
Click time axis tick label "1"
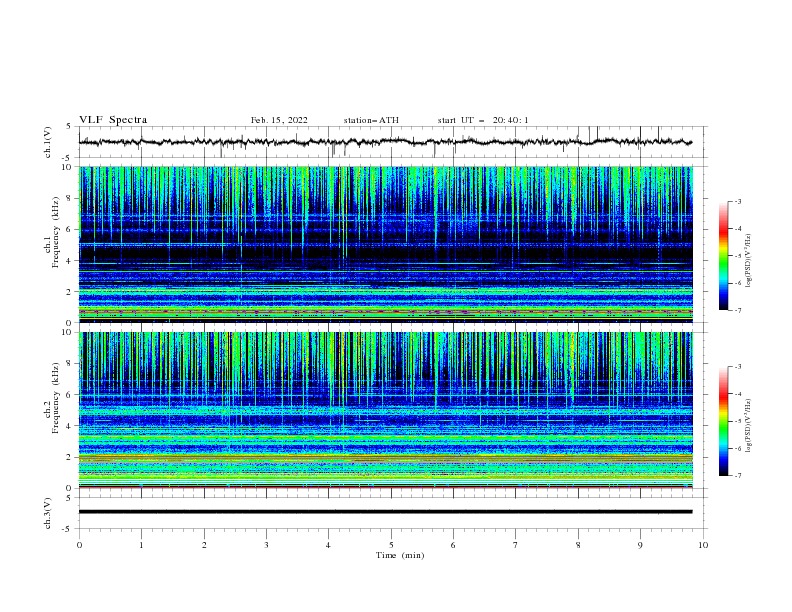coord(141,545)
